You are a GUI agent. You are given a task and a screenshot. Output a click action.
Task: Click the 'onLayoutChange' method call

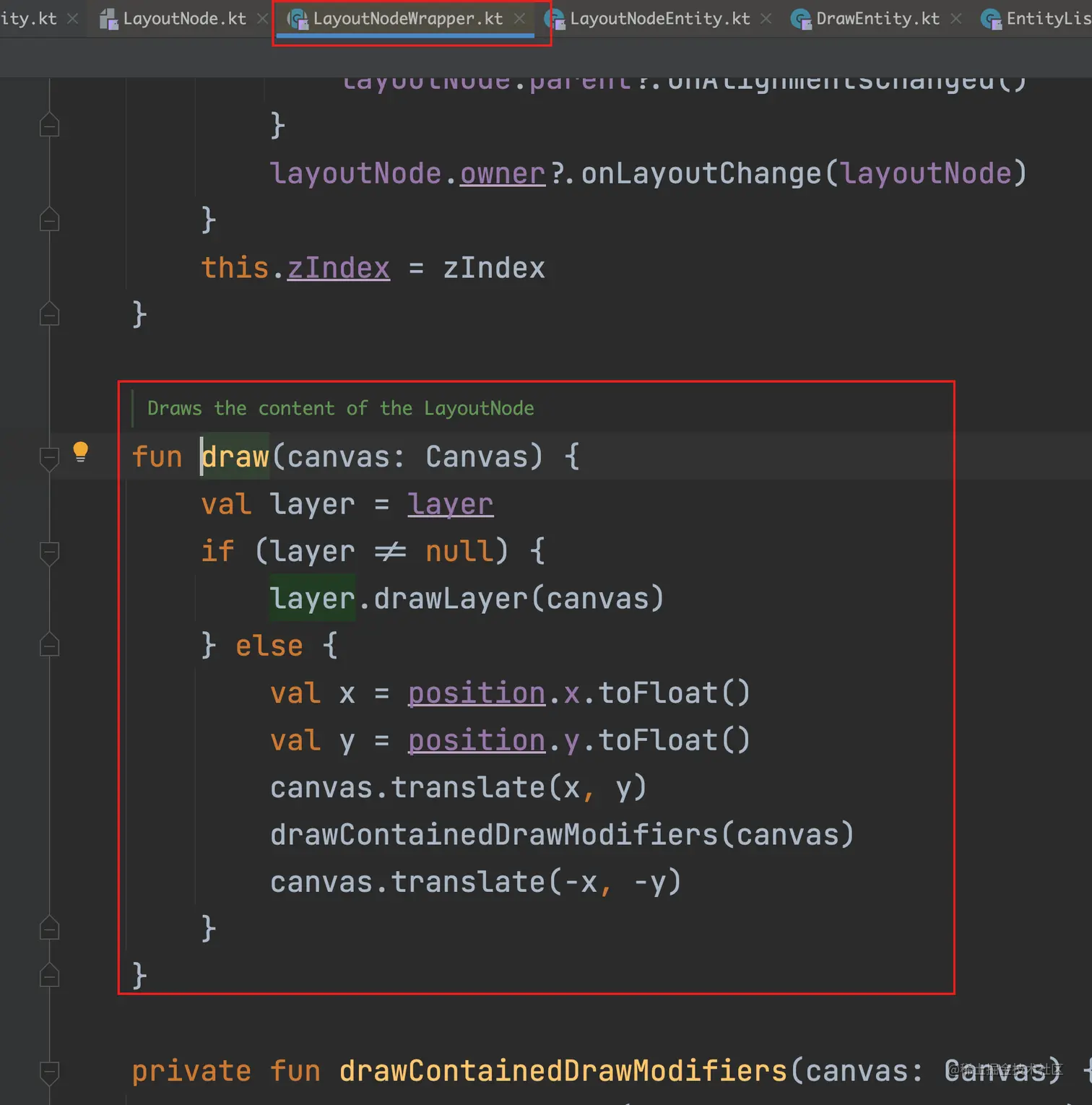(701, 173)
